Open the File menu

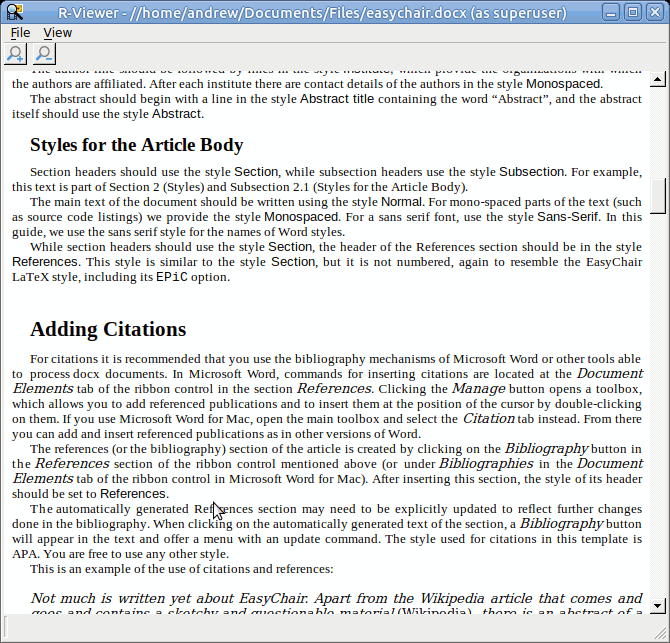(x=20, y=32)
